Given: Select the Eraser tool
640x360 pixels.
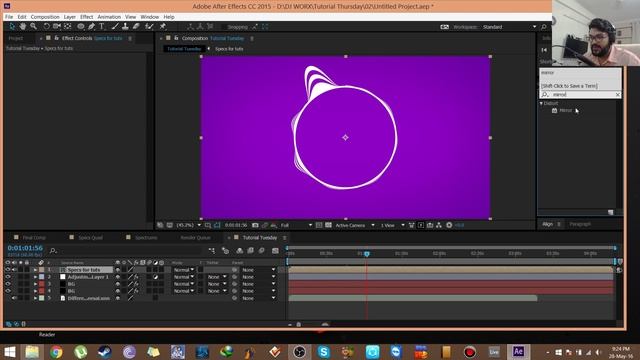Looking at the screenshot, I should click(x=136, y=27).
